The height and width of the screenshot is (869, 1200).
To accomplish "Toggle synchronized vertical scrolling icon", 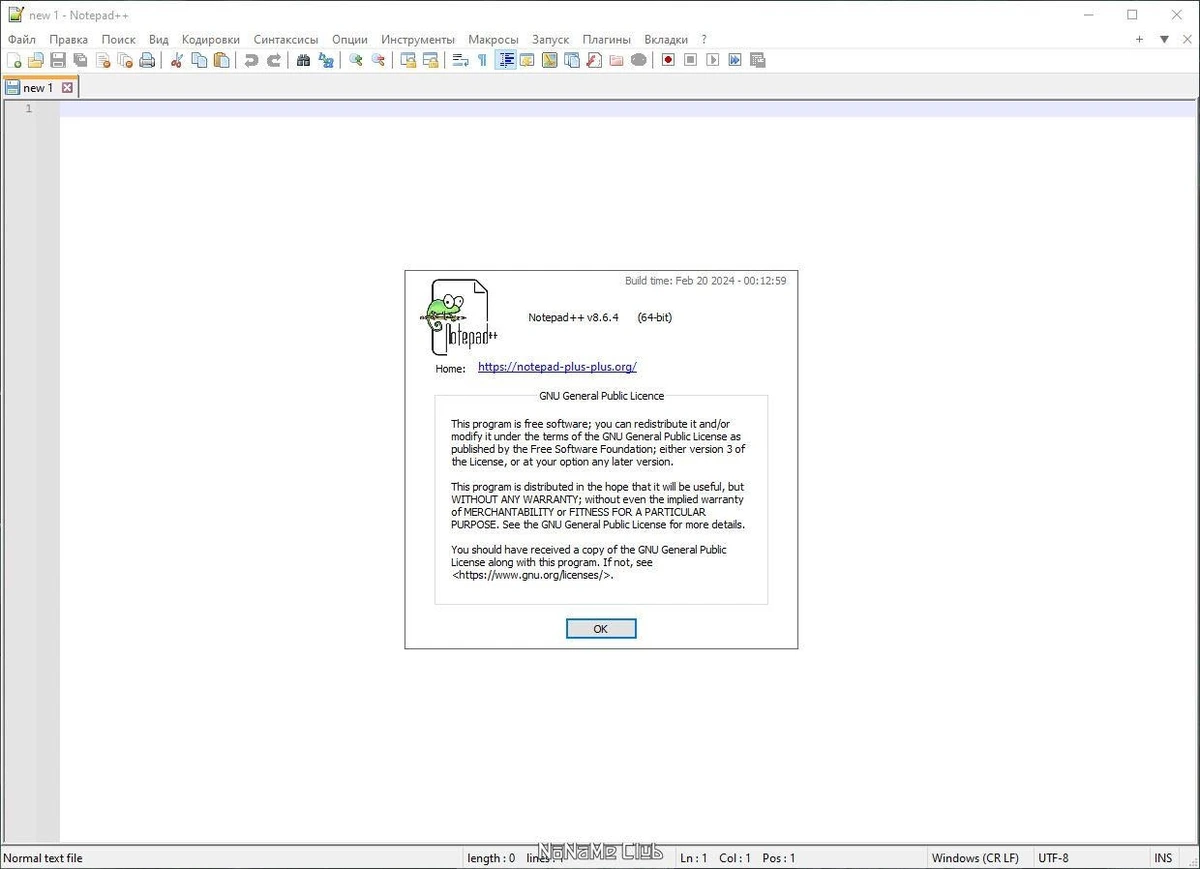I will 408,60.
